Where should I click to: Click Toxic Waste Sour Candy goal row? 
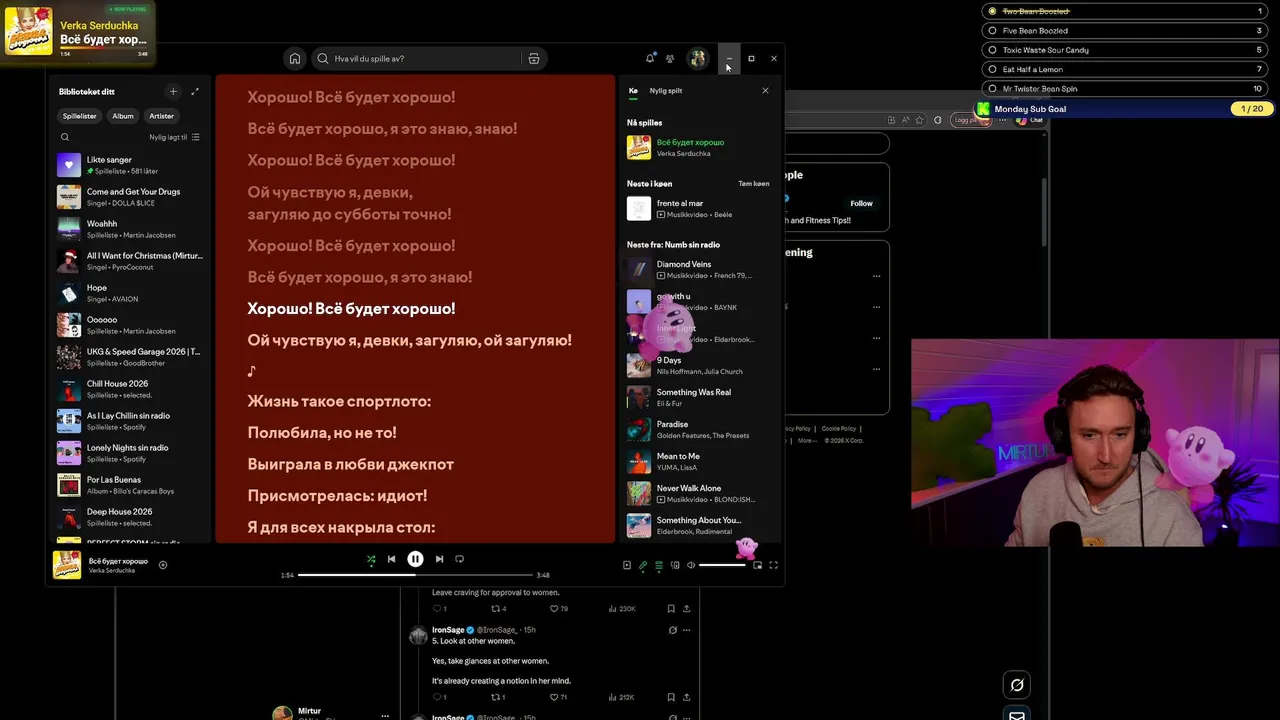click(x=1126, y=50)
